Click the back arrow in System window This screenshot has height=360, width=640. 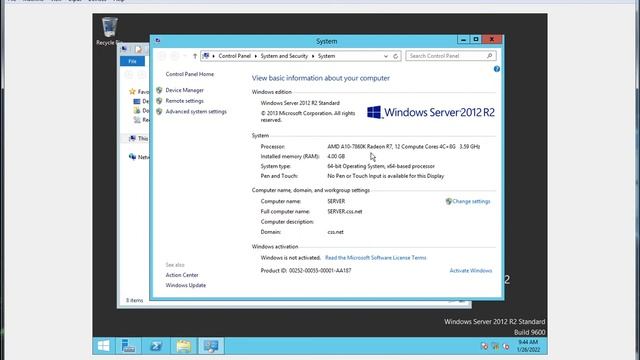(x=162, y=56)
